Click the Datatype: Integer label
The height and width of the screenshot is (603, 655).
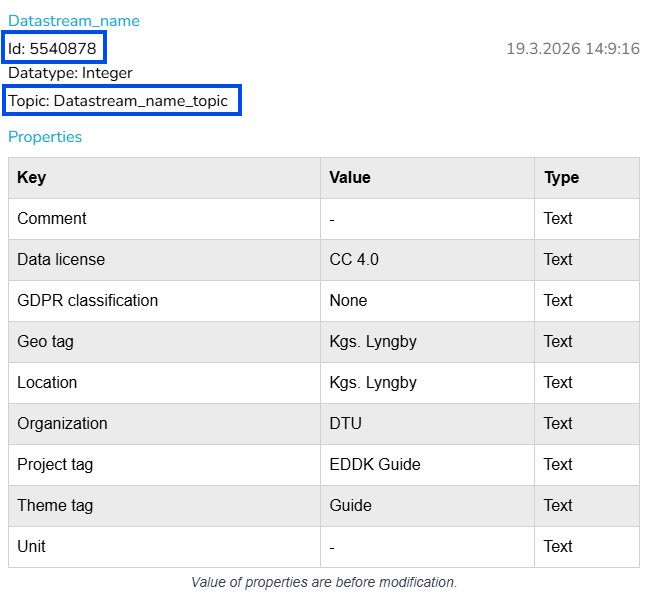pyautogui.click(x=70, y=73)
